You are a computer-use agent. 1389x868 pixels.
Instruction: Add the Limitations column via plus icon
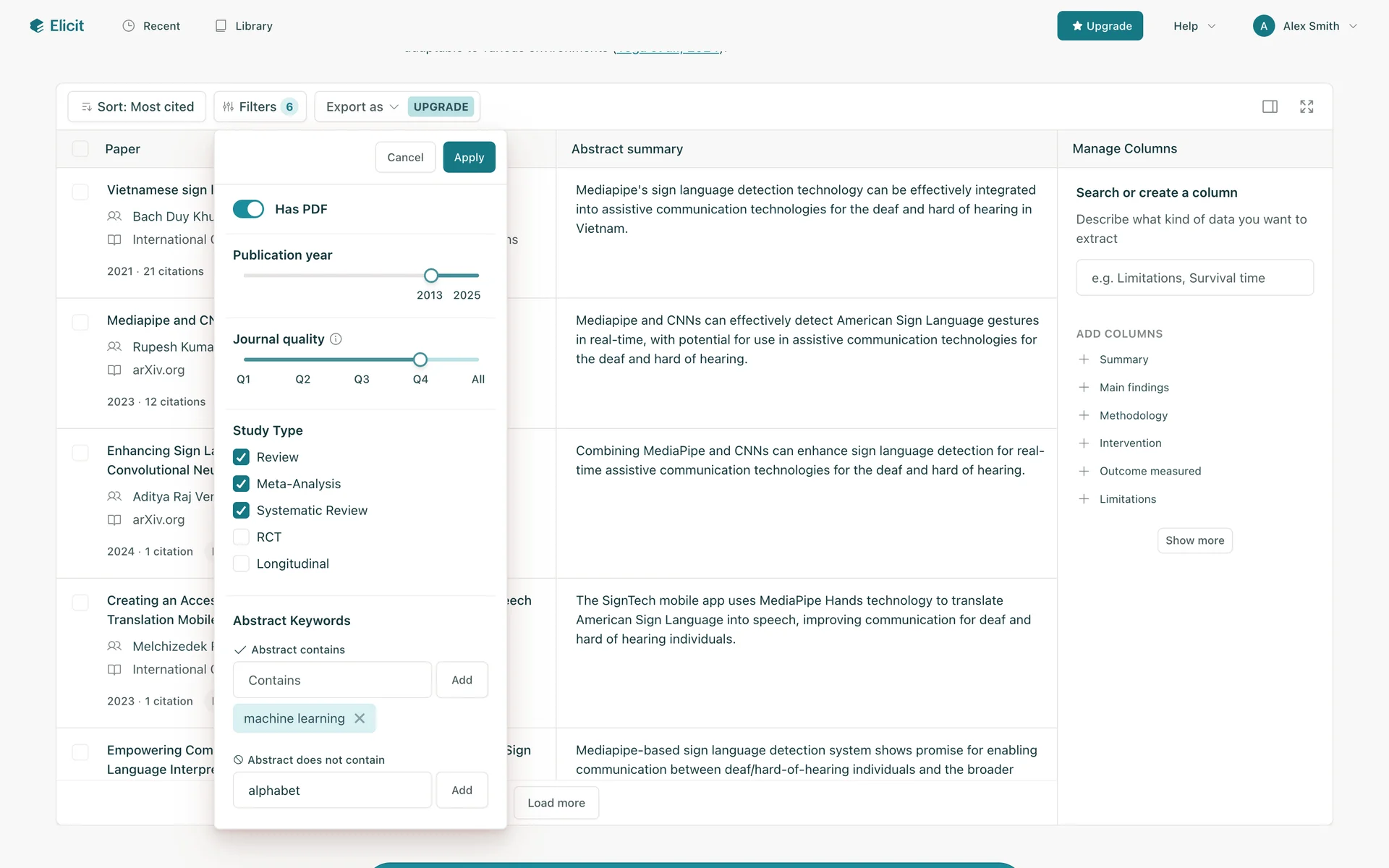click(x=1084, y=499)
